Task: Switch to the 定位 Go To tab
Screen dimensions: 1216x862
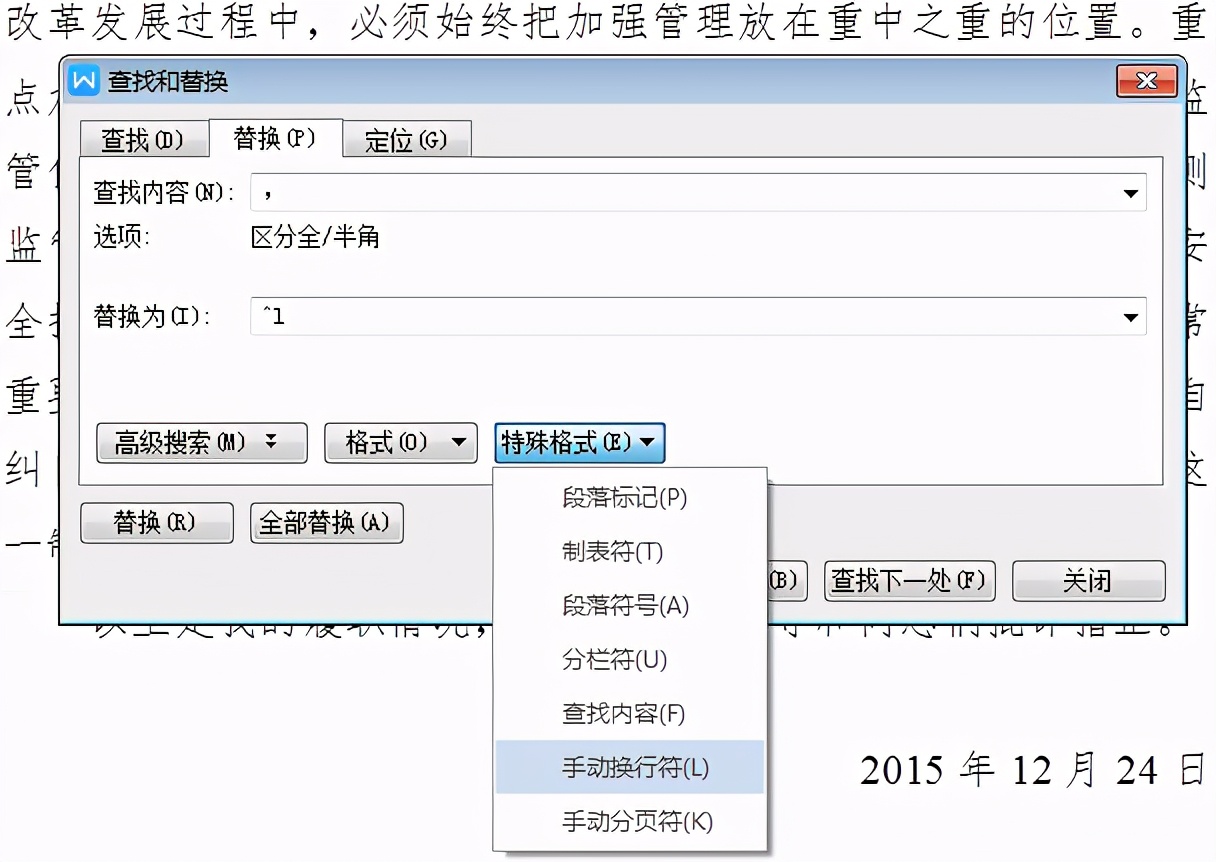Action: (x=406, y=139)
